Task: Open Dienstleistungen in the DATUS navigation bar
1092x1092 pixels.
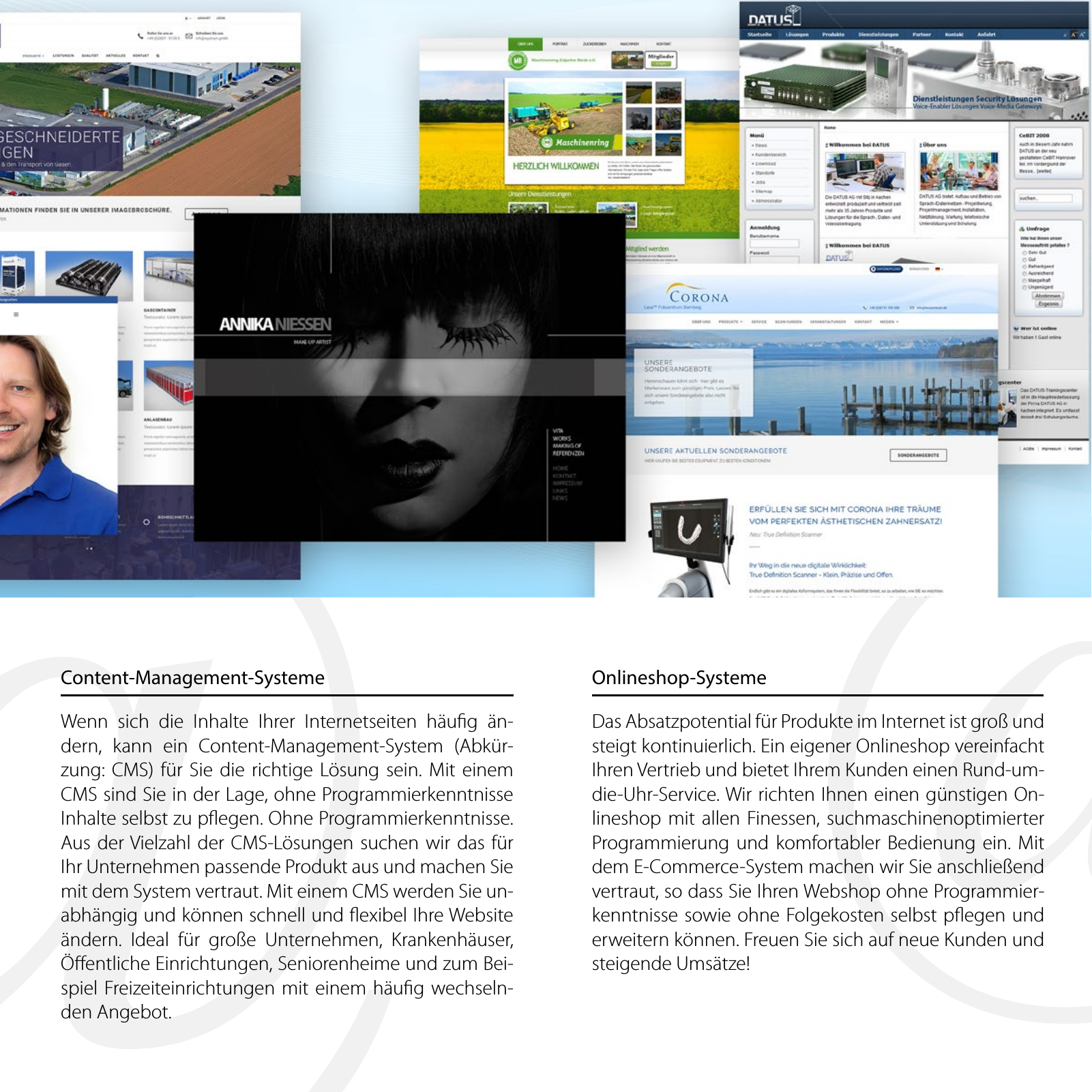Action: [x=879, y=35]
